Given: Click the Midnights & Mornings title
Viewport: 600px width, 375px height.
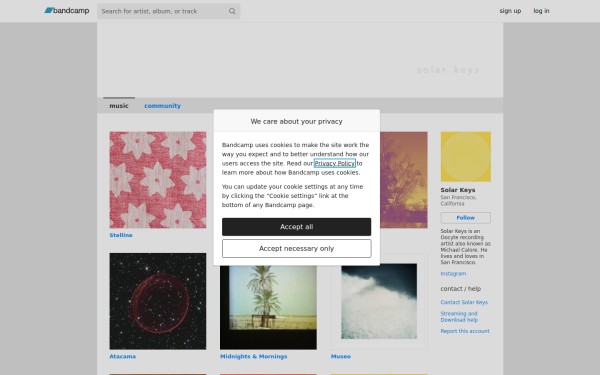Looking at the screenshot, I should (253, 356).
